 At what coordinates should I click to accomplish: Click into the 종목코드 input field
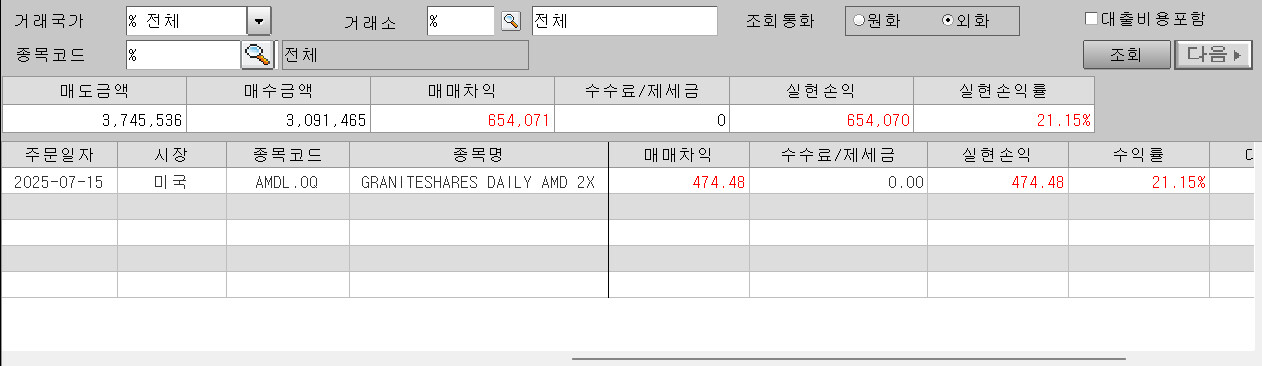183,55
